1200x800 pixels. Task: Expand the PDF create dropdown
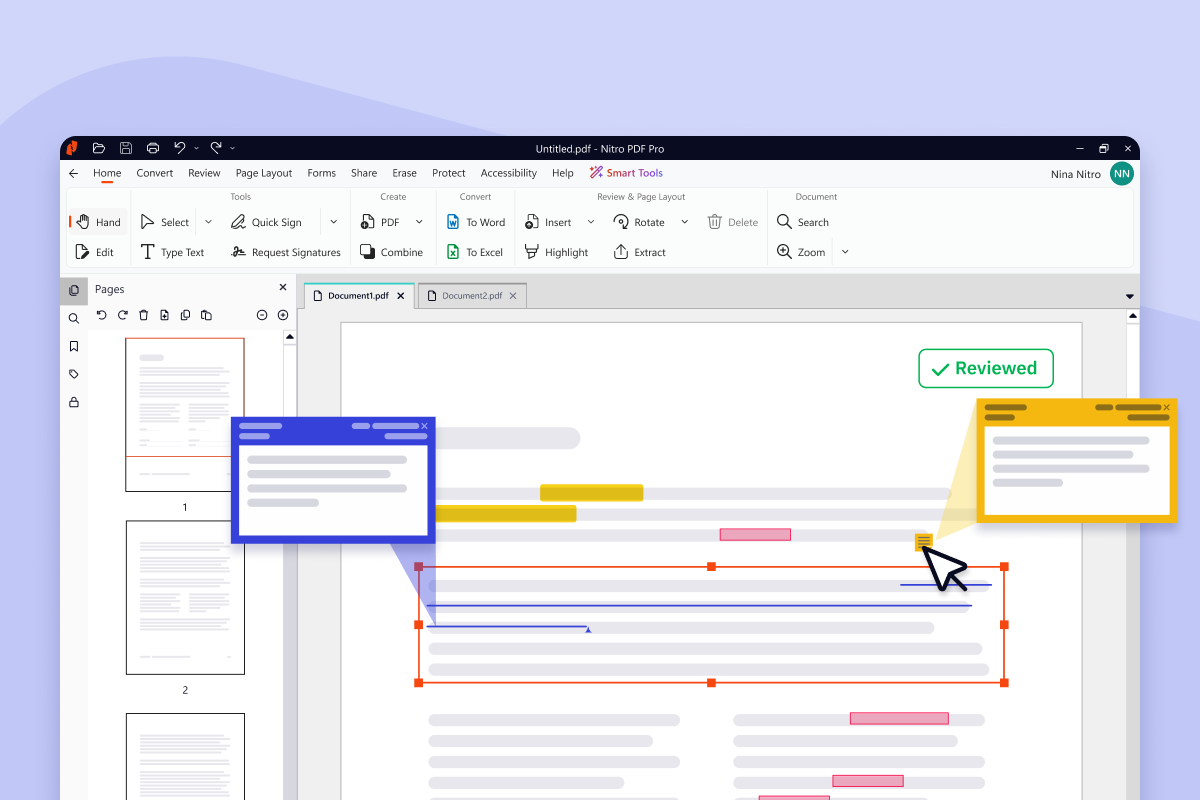coord(419,222)
